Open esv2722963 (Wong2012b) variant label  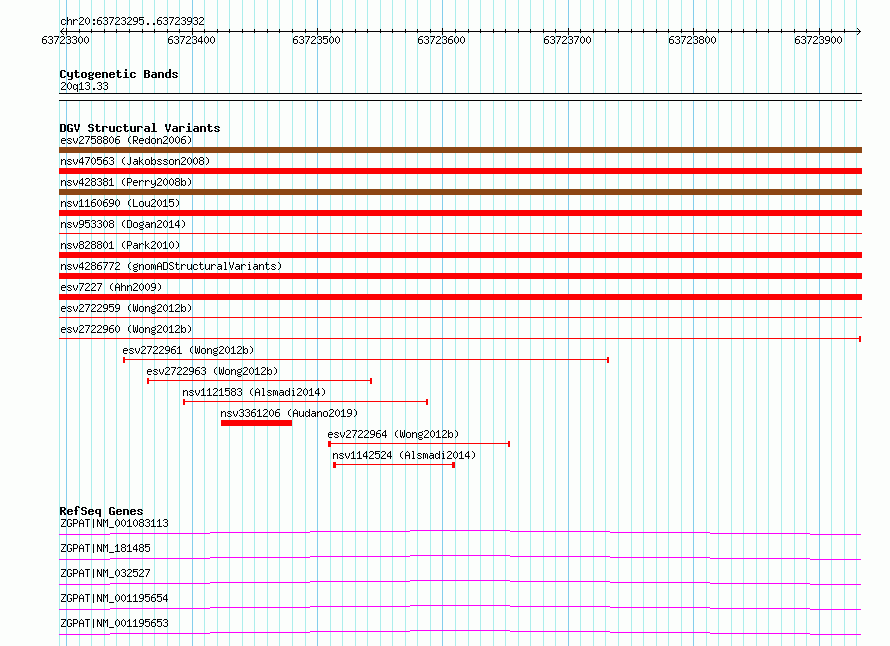click(212, 371)
